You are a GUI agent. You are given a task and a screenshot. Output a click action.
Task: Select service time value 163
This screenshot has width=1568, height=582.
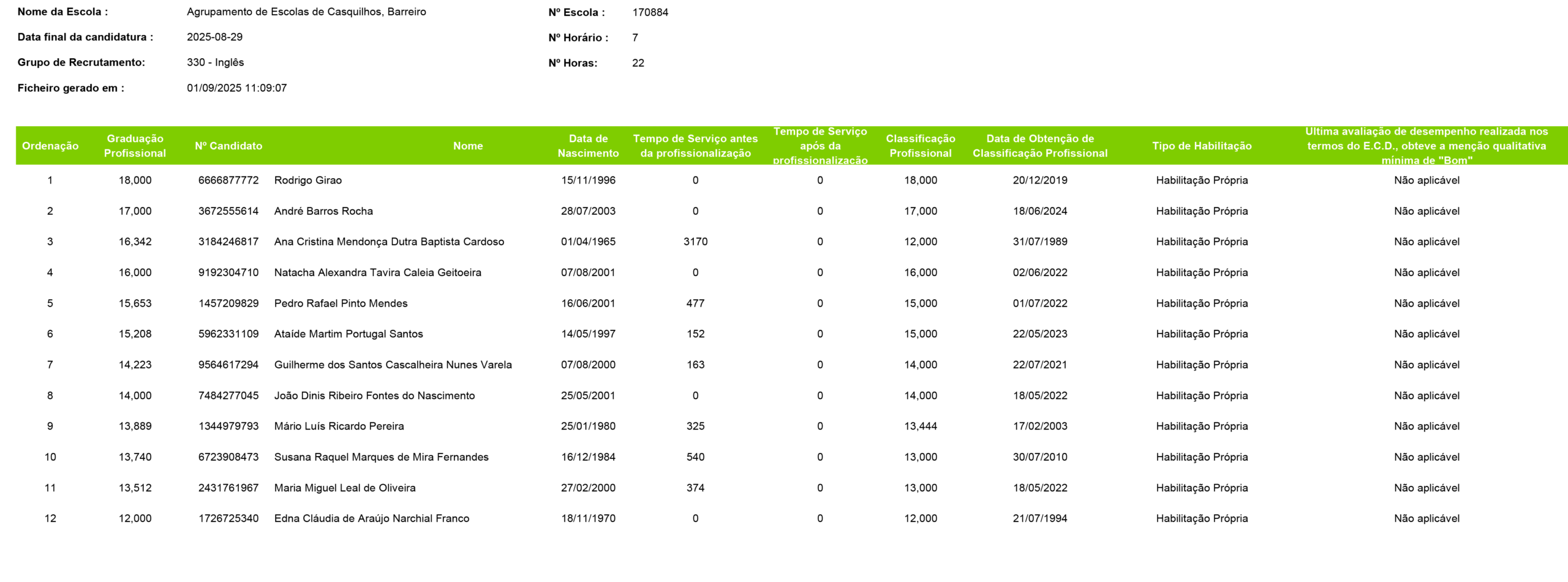pos(695,365)
